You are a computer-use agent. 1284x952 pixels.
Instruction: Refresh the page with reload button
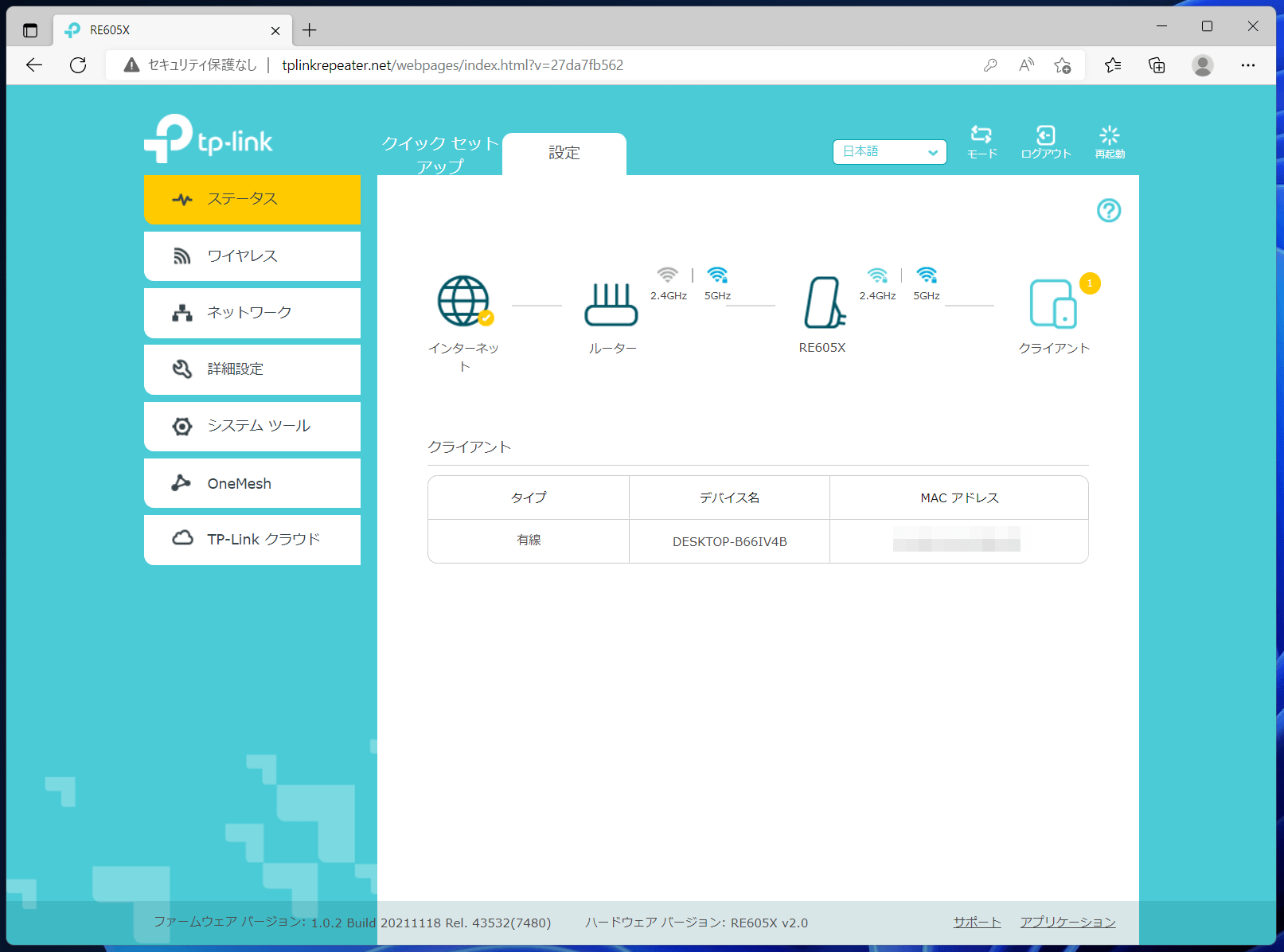(x=78, y=65)
